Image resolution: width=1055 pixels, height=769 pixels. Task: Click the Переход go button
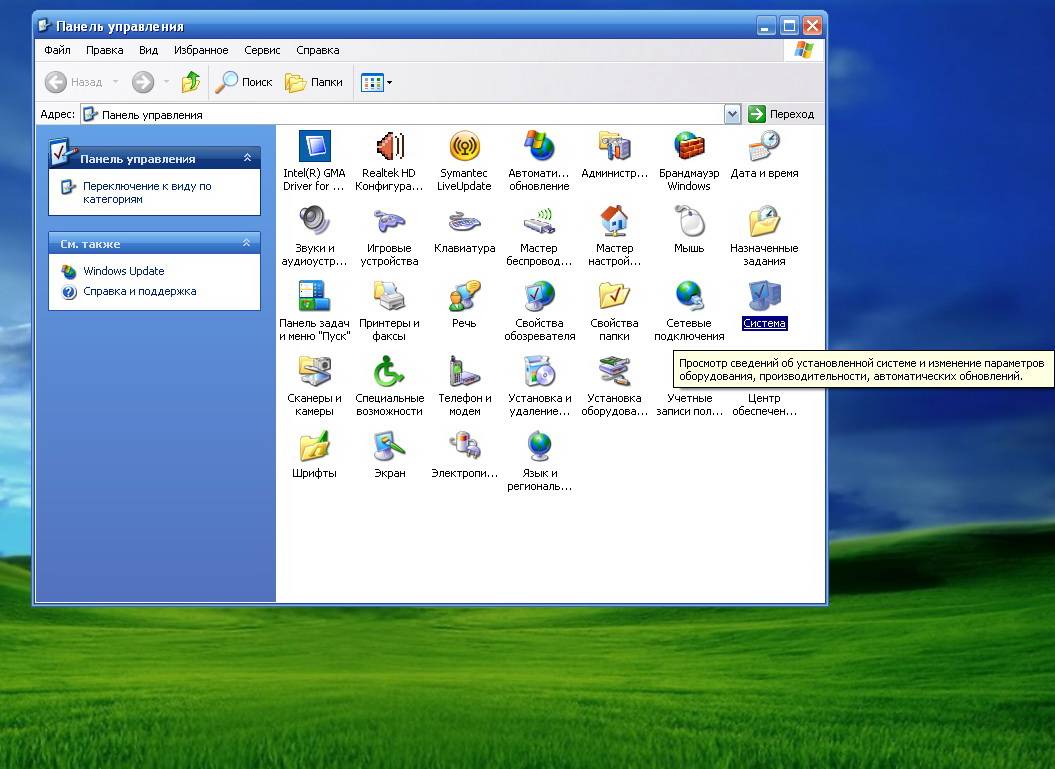coord(781,114)
